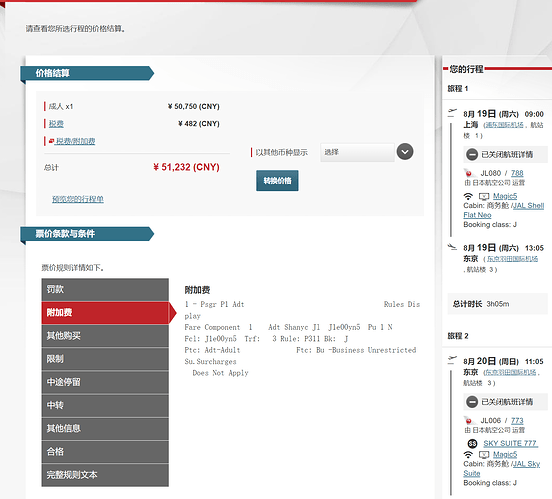The height and width of the screenshot is (499, 552).
Task: Select the 罚款 penalties tab
Action: 105,289
